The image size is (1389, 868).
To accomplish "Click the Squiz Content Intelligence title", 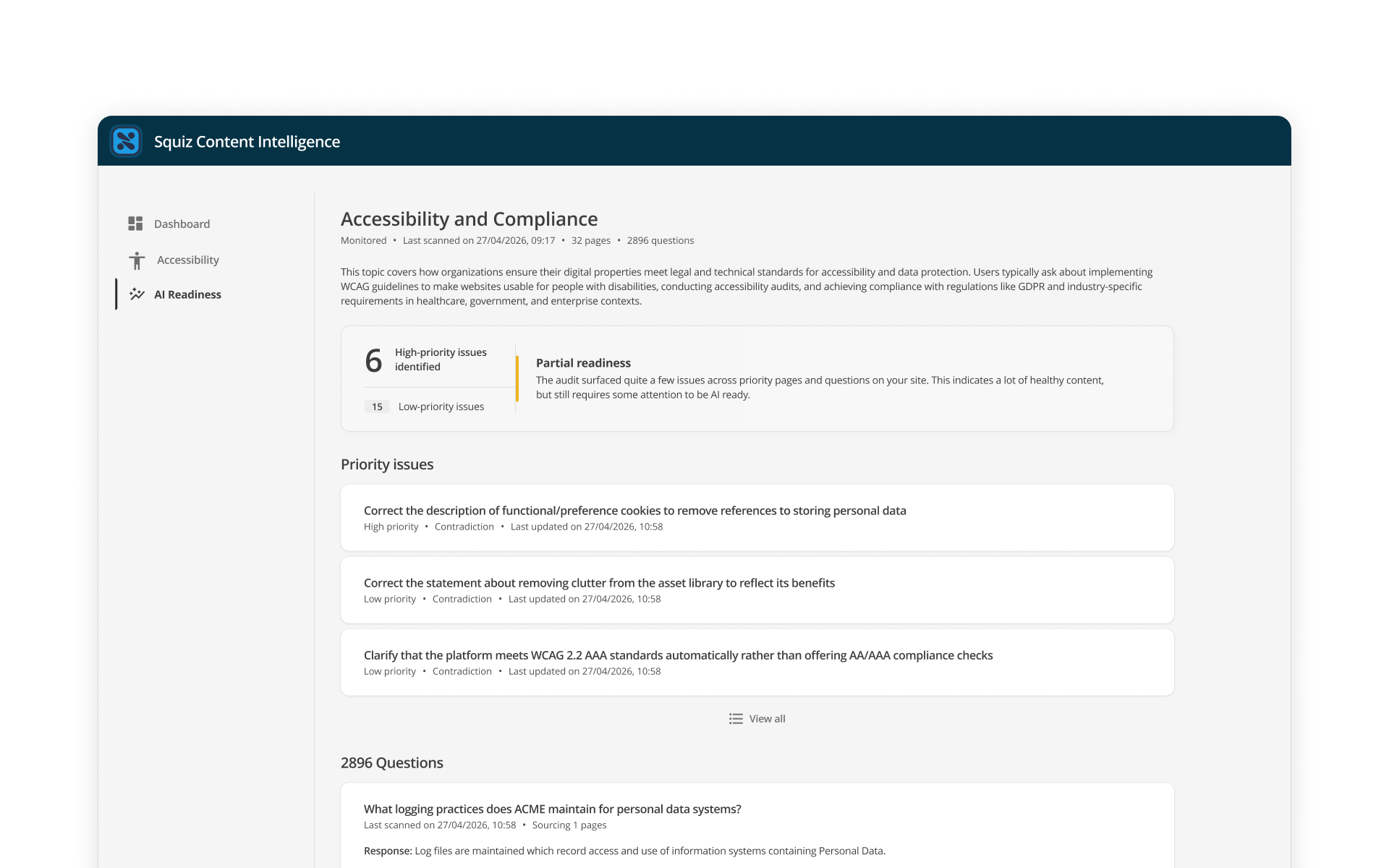I will [x=247, y=142].
